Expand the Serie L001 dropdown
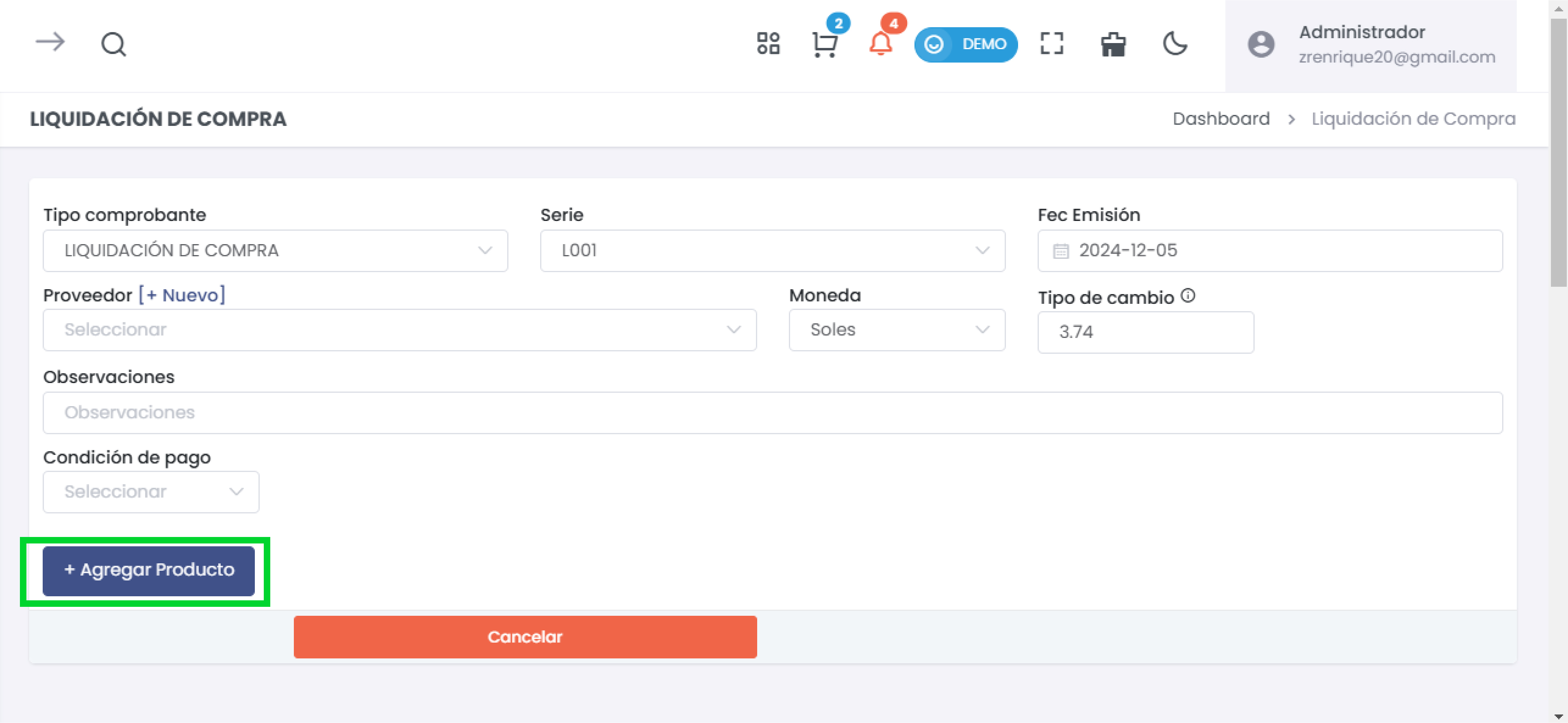 coord(772,251)
